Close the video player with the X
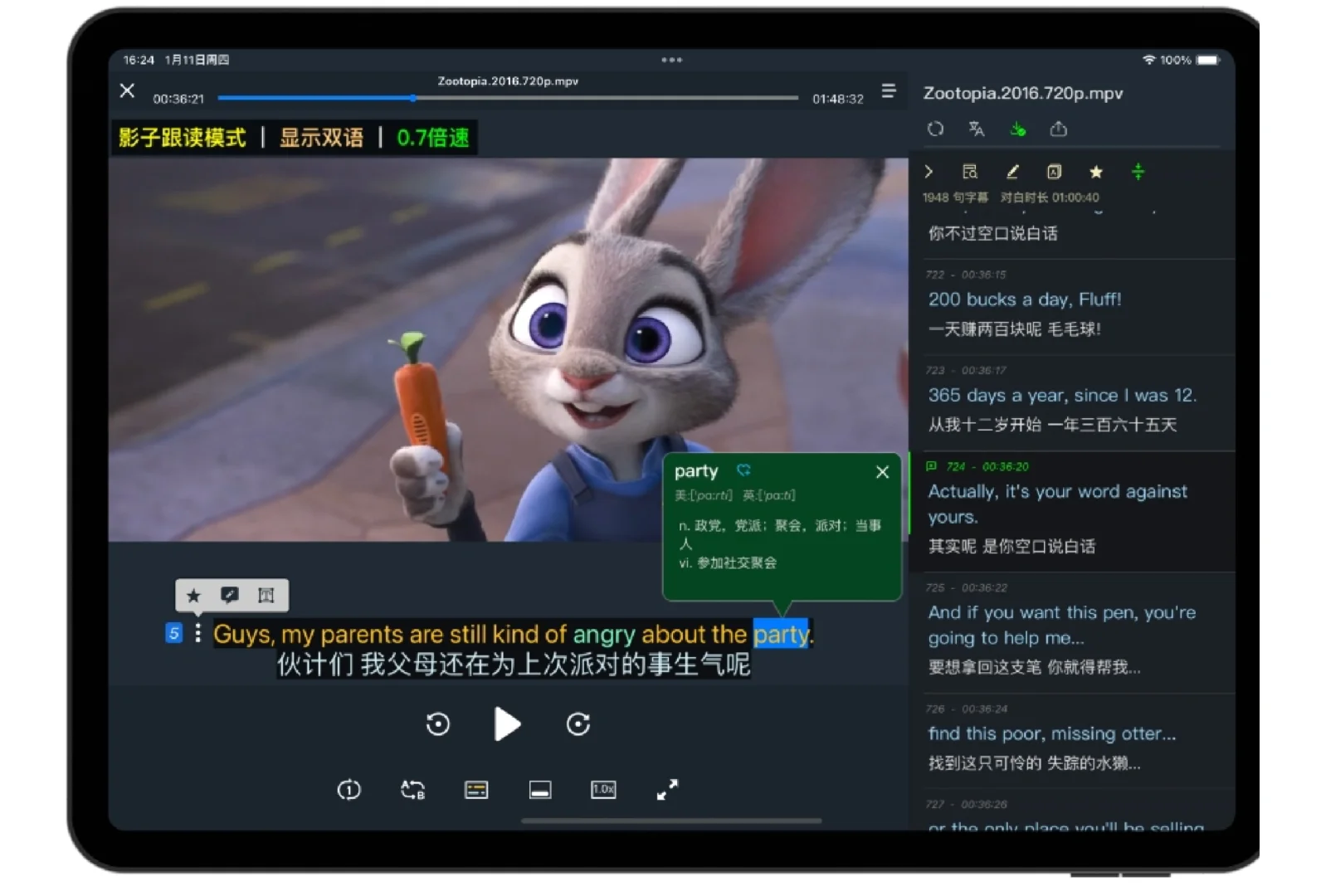This screenshot has height=896, width=1321. tap(127, 90)
